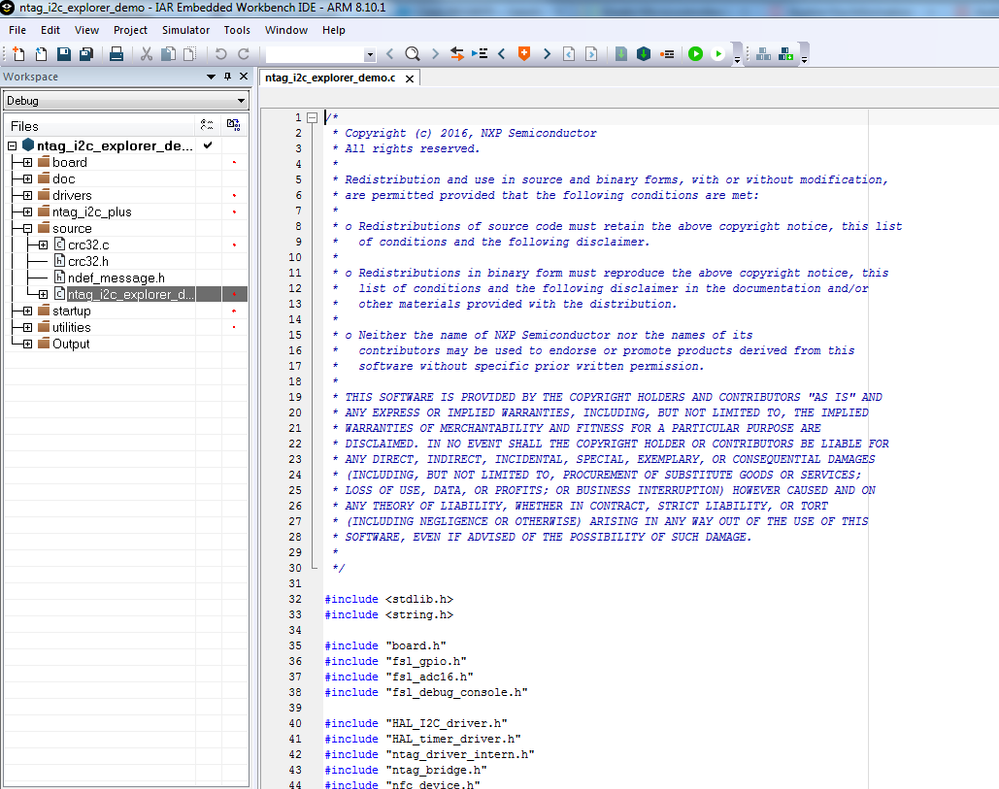Collapse the ntag_i2c_explorer_demo project node
This screenshot has height=789, width=999.
point(12,146)
